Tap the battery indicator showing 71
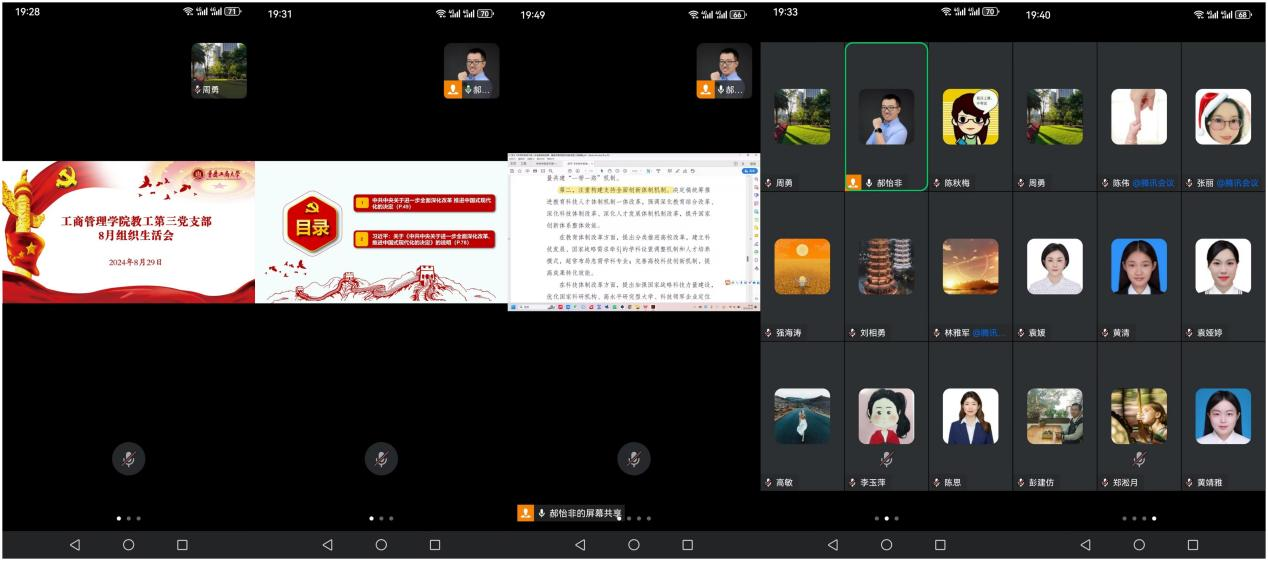Image resolution: width=1268 pixels, height=561 pixels. pos(232,12)
